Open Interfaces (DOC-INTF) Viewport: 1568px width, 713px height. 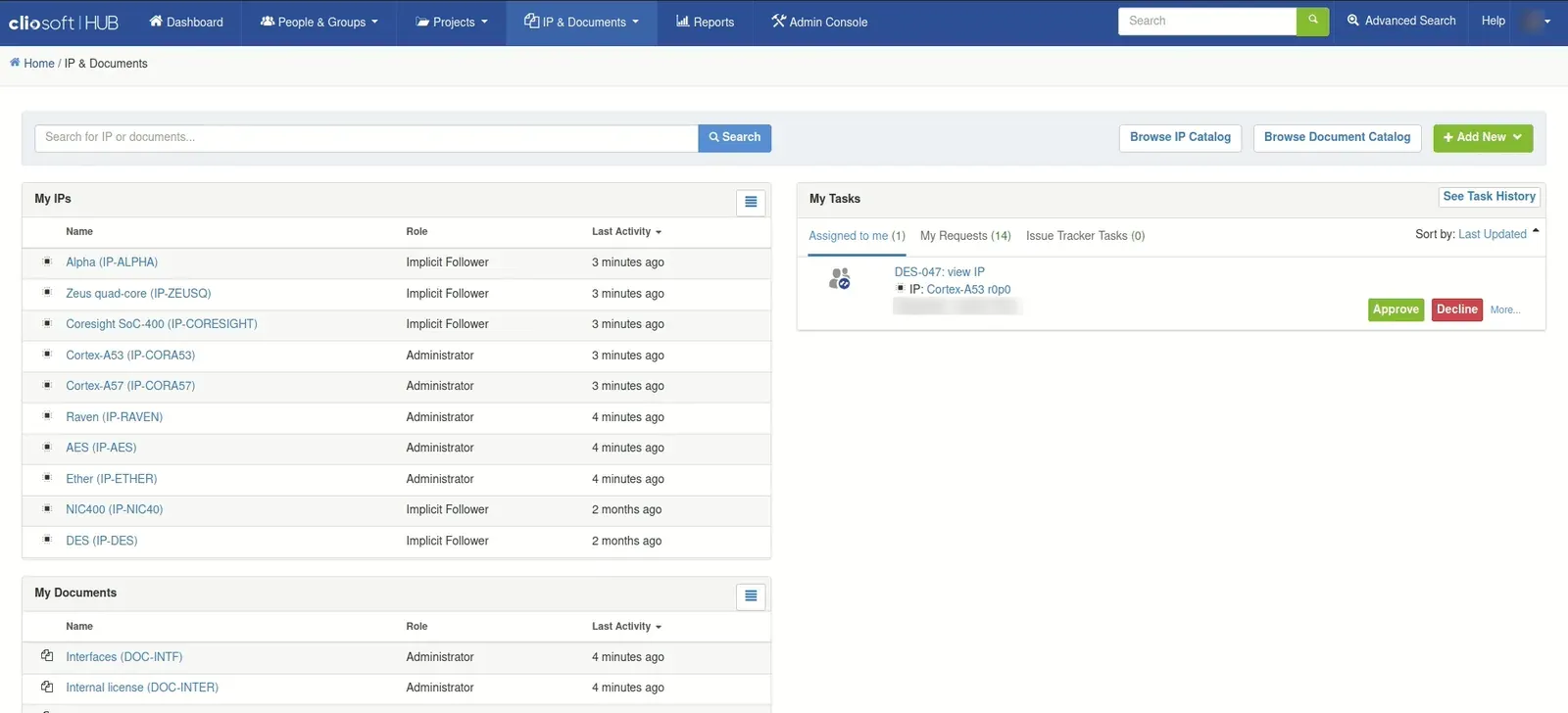[124, 657]
